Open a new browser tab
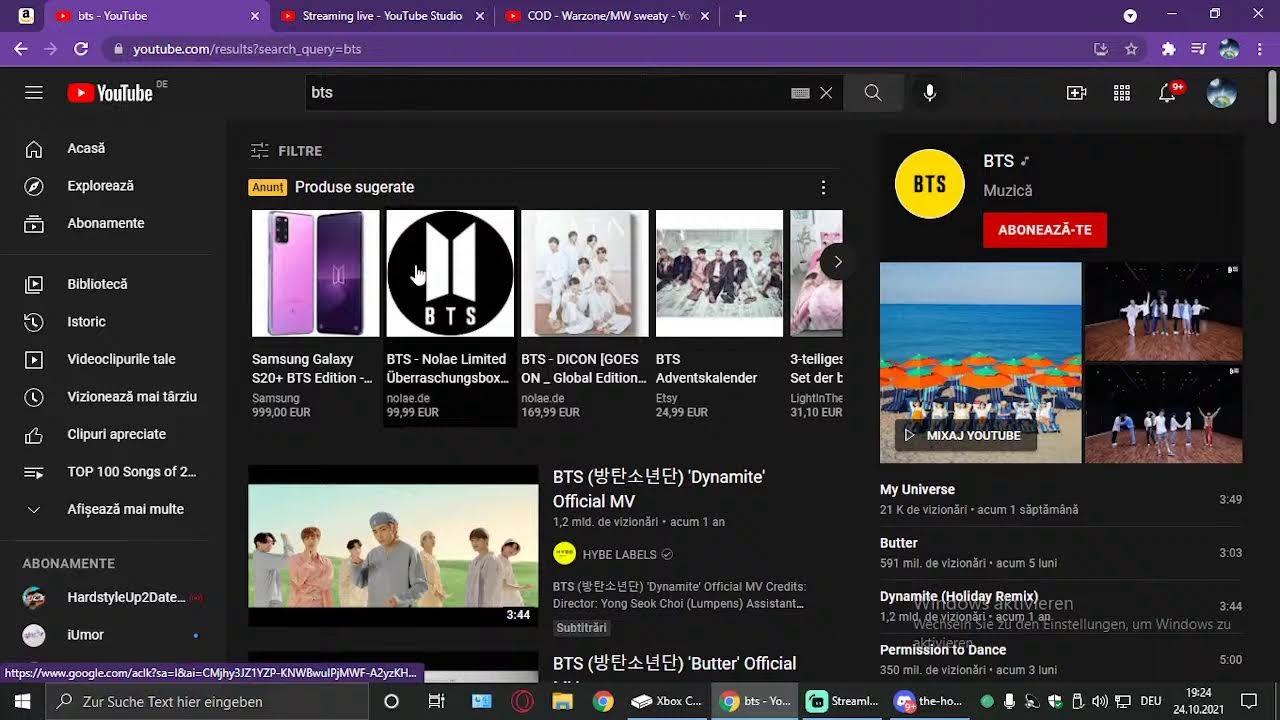Viewport: 1280px width, 720px height. pyautogui.click(x=740, y=16)
